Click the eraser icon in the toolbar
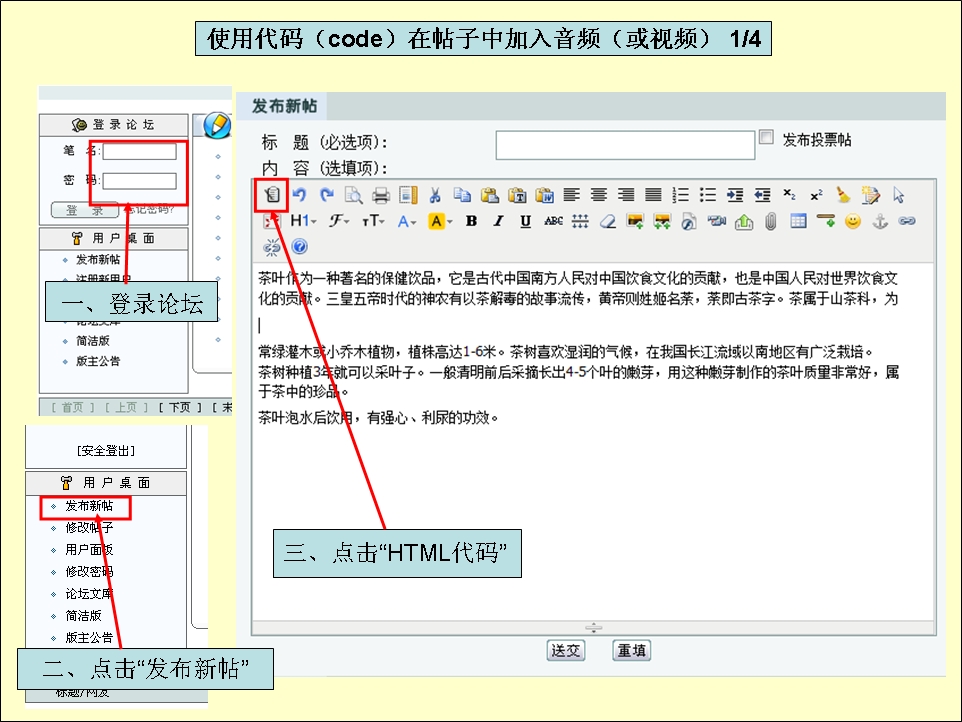Image resolution: width=962 pixels, height=722 pixels. pos(607,221)
